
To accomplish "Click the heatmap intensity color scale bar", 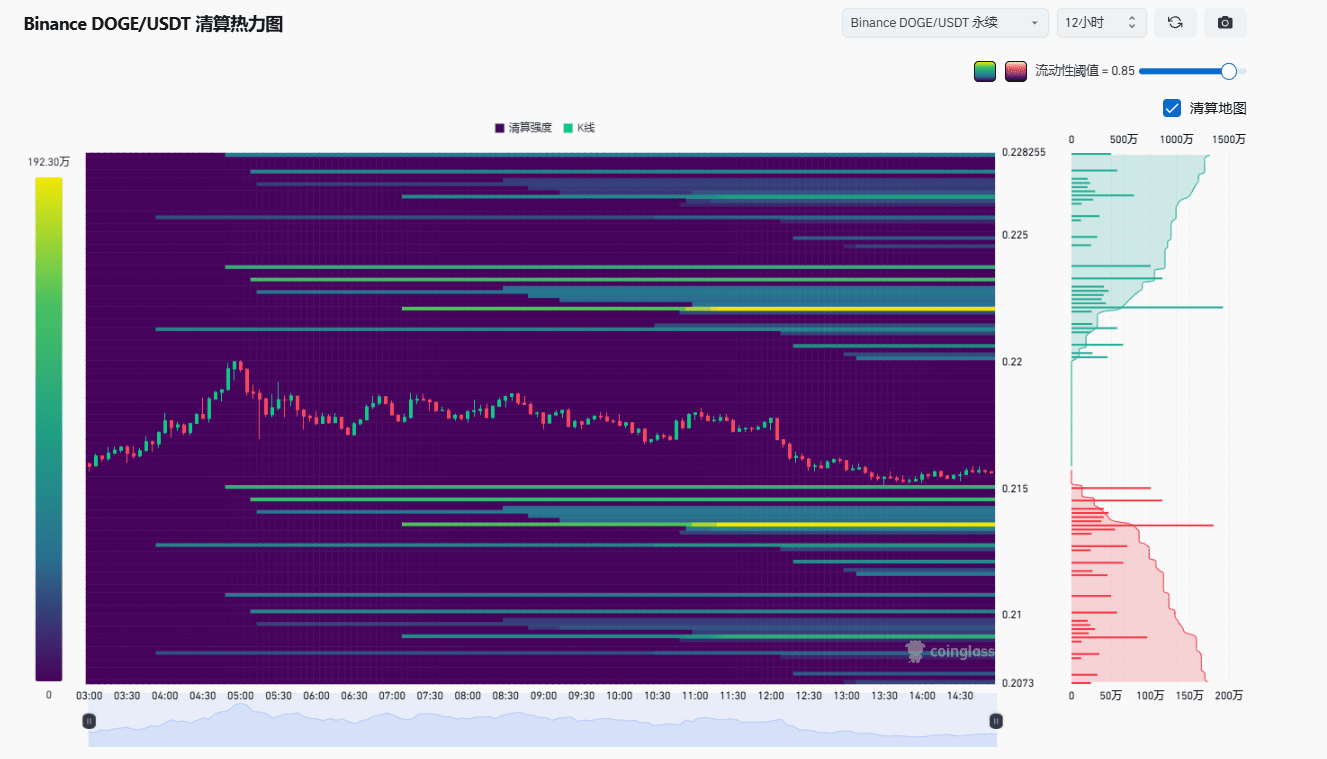I will coord(49,429).
